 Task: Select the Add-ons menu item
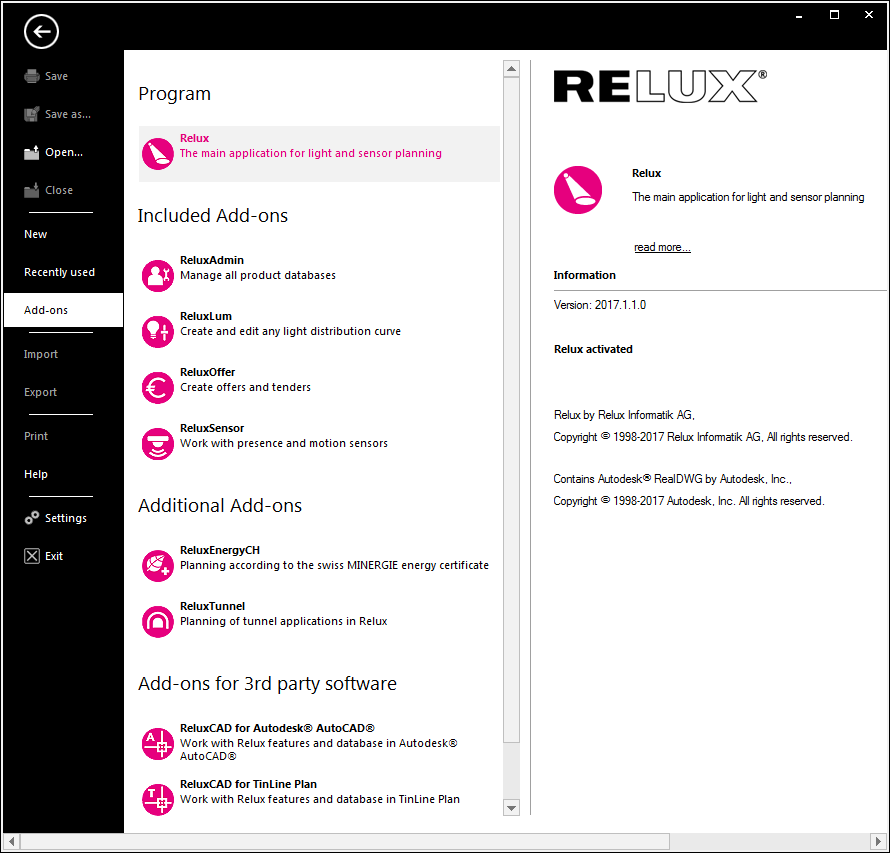click(63, 310)
